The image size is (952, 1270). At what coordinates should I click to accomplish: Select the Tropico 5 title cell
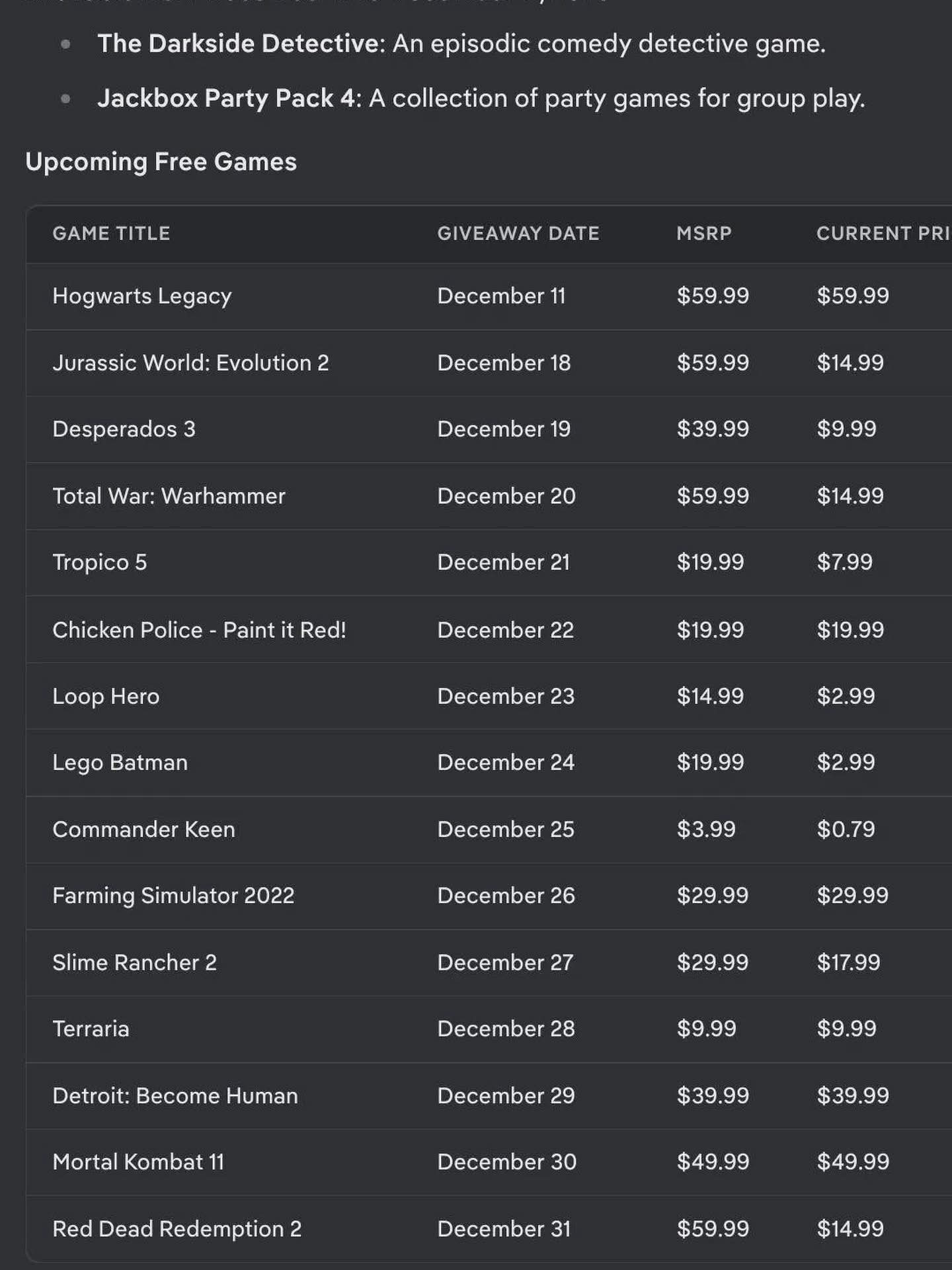[100, 562]
